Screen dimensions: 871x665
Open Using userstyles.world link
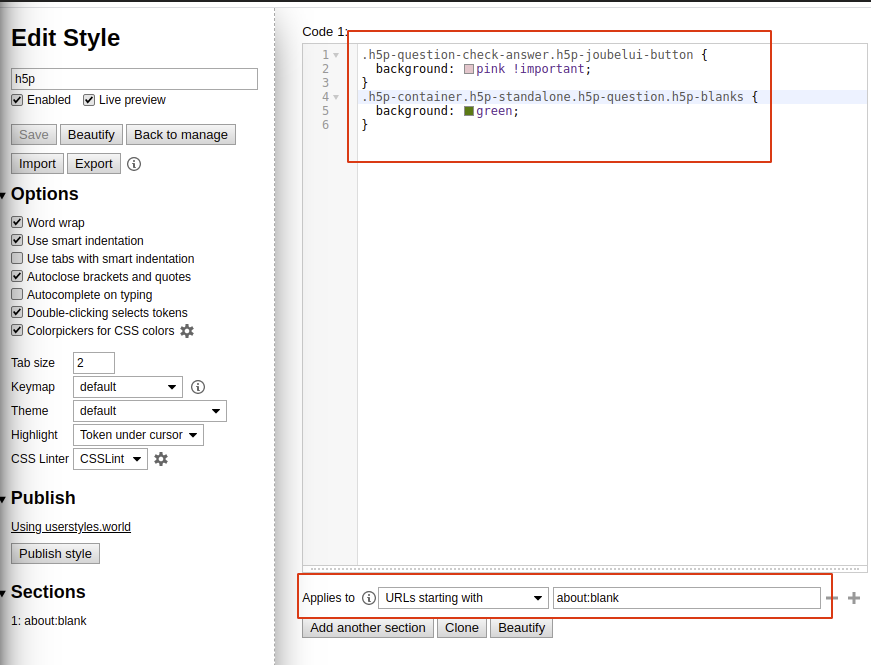click(71, 527)
